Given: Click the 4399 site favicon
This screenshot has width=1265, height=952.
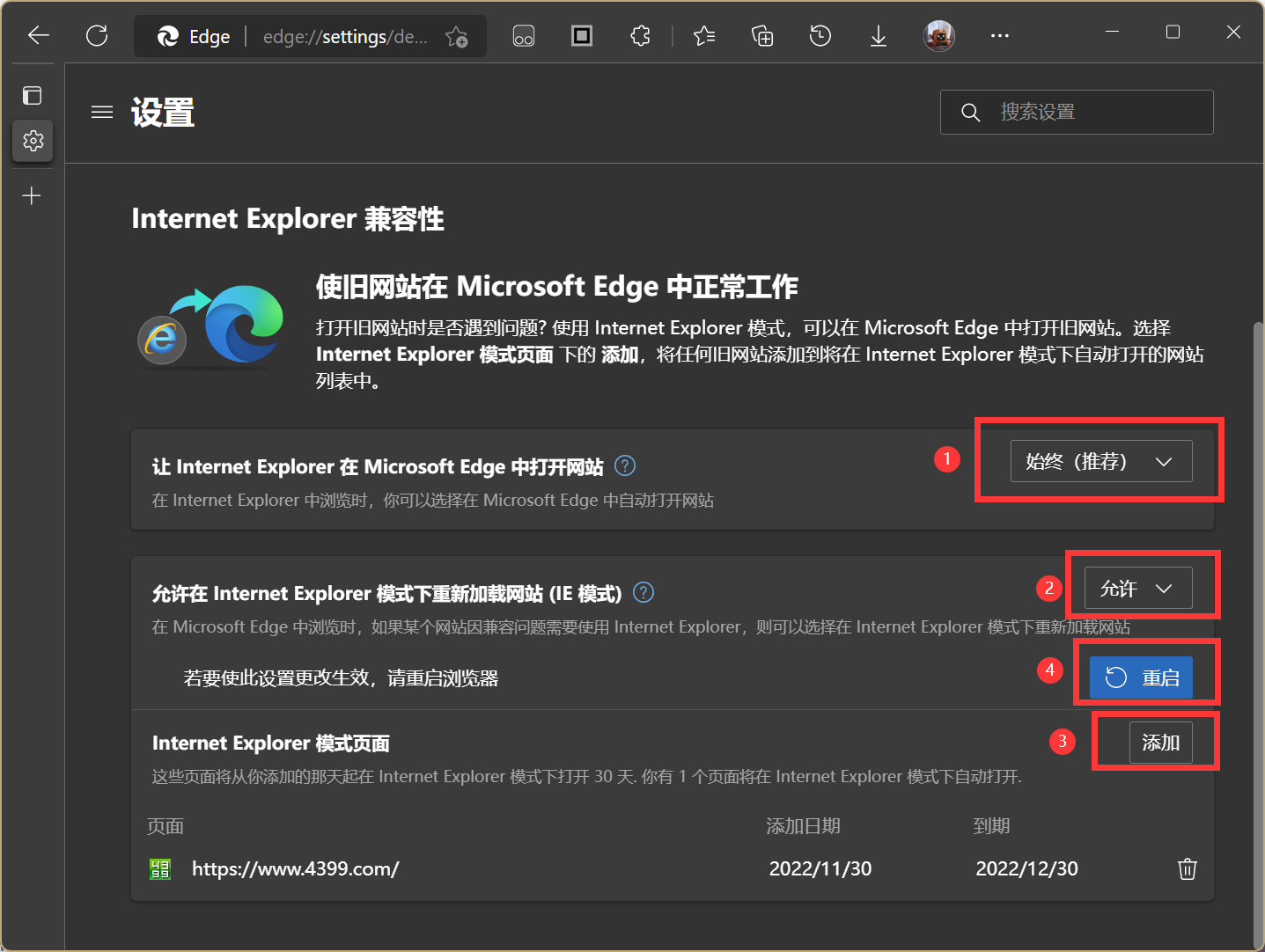Looking at the screenshot, I should point(160,869).
